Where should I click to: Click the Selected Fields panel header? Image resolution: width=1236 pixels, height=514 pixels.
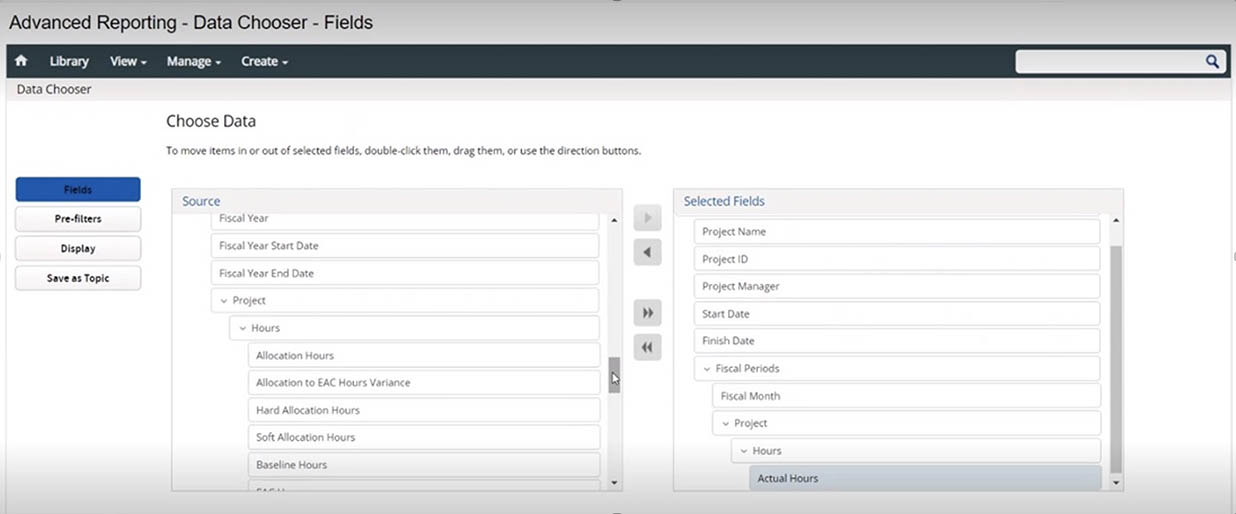[898, 201]
